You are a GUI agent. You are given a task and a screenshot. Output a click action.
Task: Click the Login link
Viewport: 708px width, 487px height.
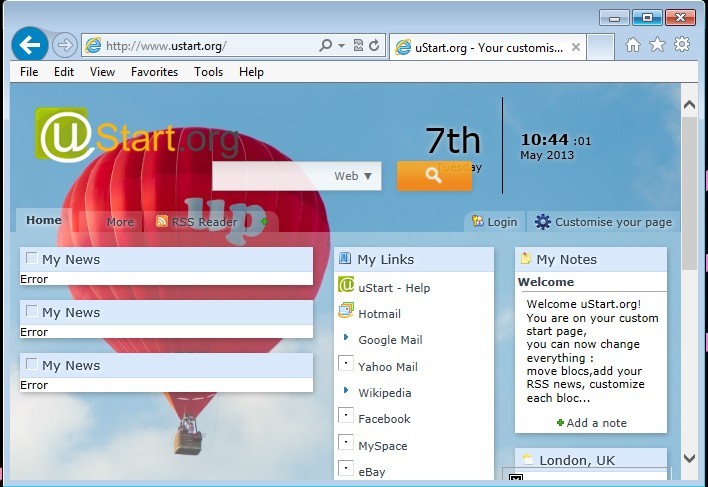502,222
